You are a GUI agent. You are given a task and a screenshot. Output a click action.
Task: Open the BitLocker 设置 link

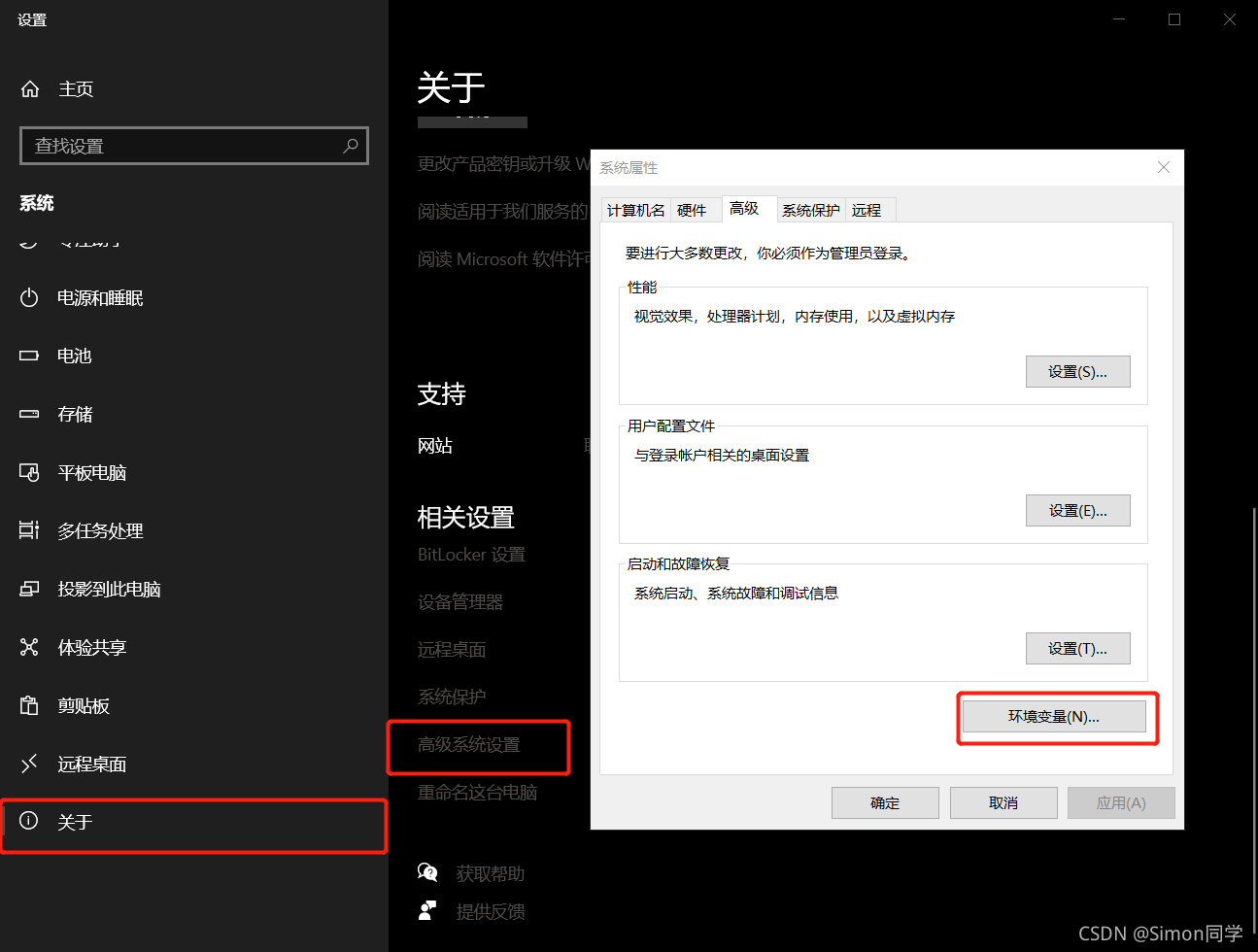[471, 555]
